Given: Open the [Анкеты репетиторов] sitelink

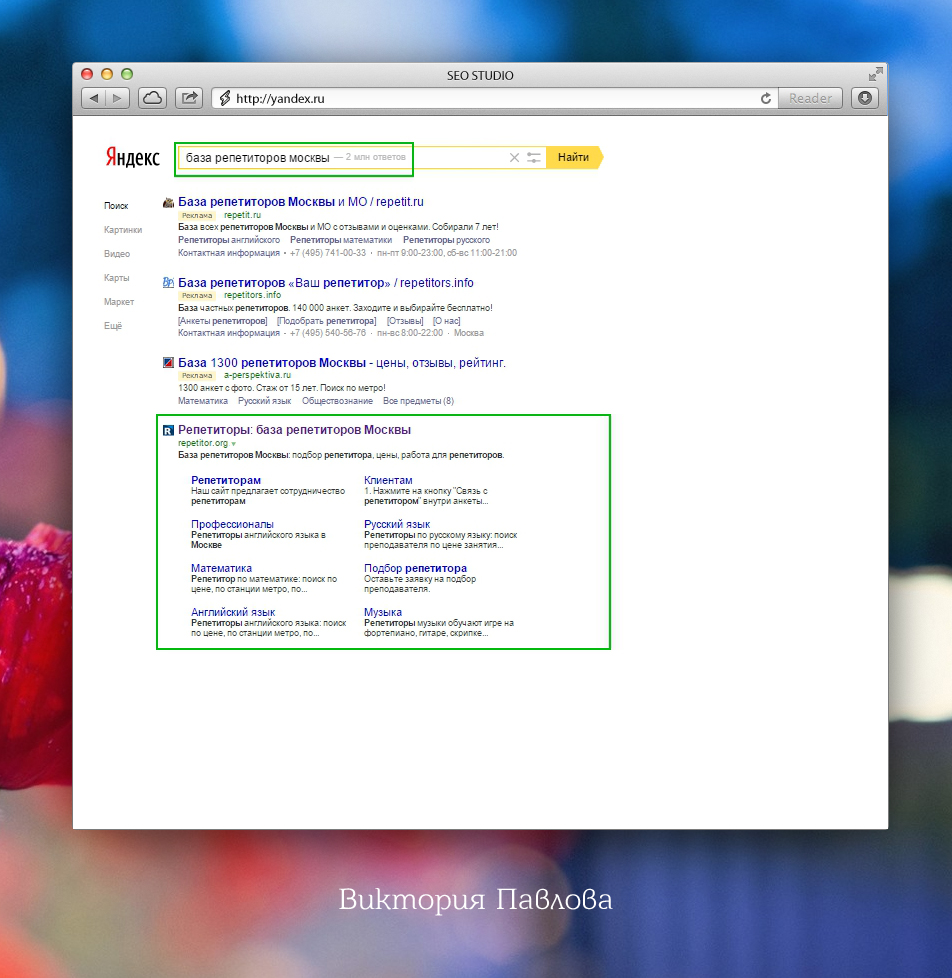Looking at the screenshot, I should 223,321.
